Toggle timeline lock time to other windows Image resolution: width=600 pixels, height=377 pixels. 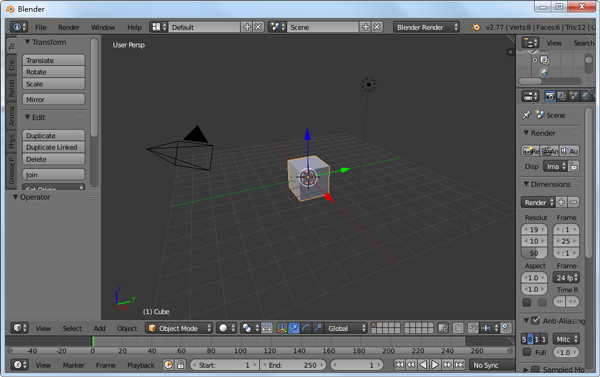point(181,365)
